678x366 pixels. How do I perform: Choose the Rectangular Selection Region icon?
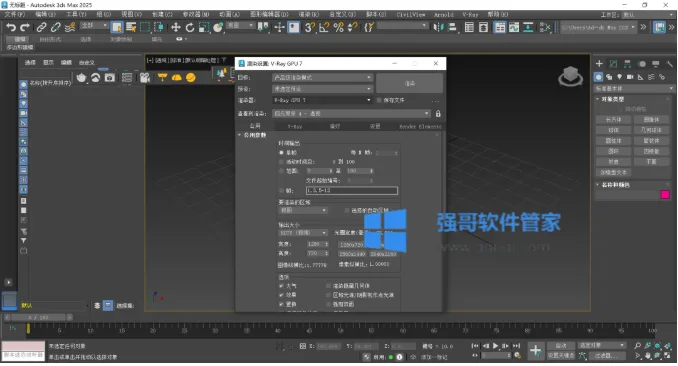click(145, 27)
